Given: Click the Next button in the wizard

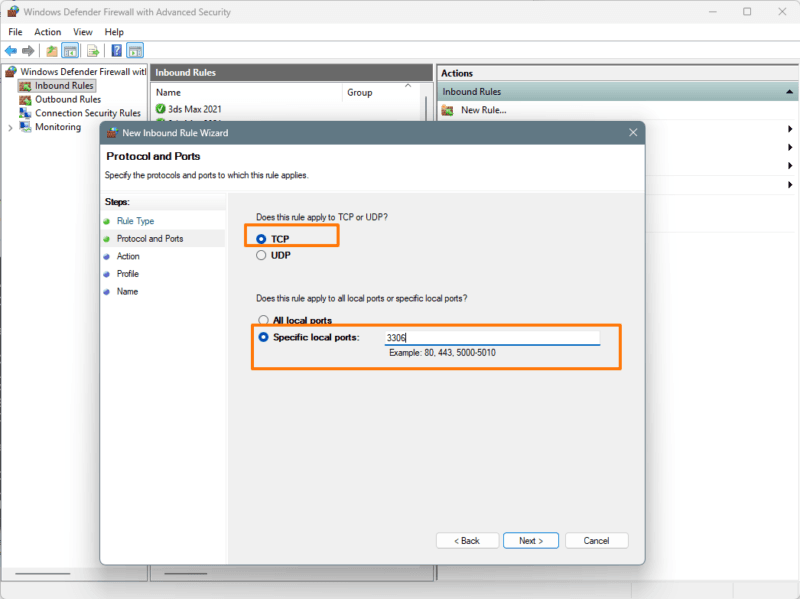Looking at the screenshot, I should click(x=531, y=541).
